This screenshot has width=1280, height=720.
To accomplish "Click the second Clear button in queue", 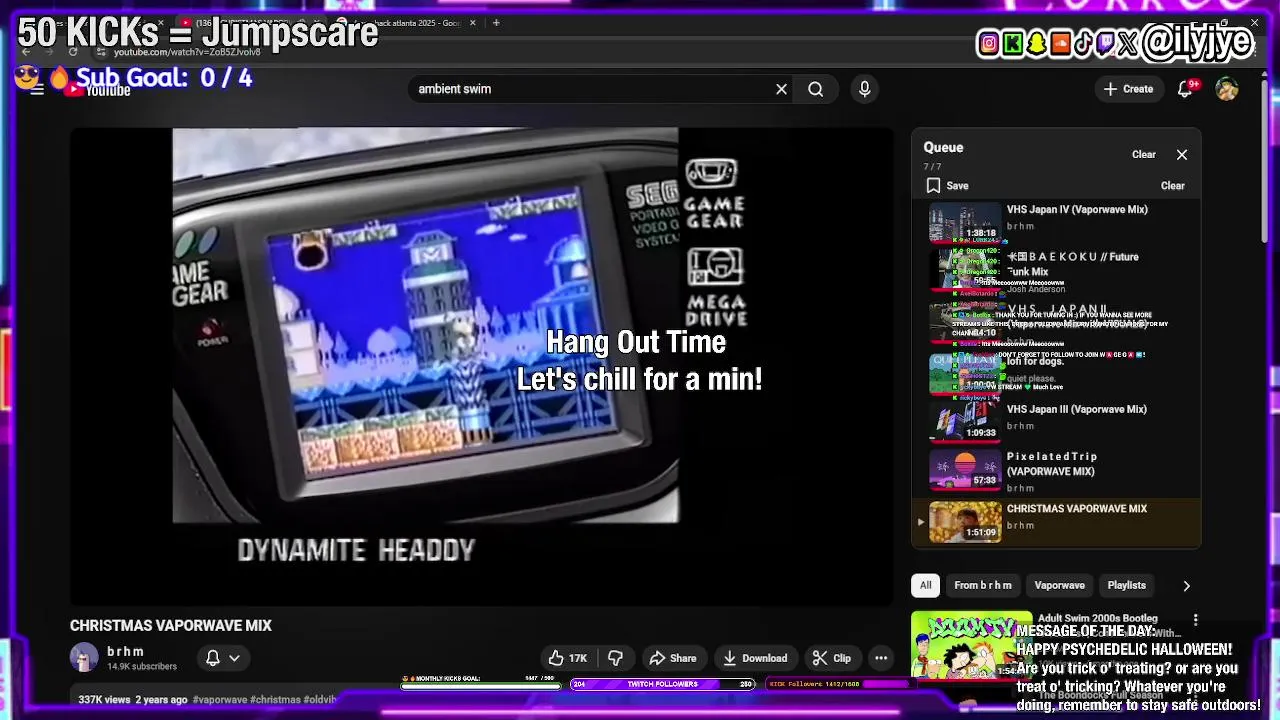I will pyautogui.click(x=1173, y=186).
